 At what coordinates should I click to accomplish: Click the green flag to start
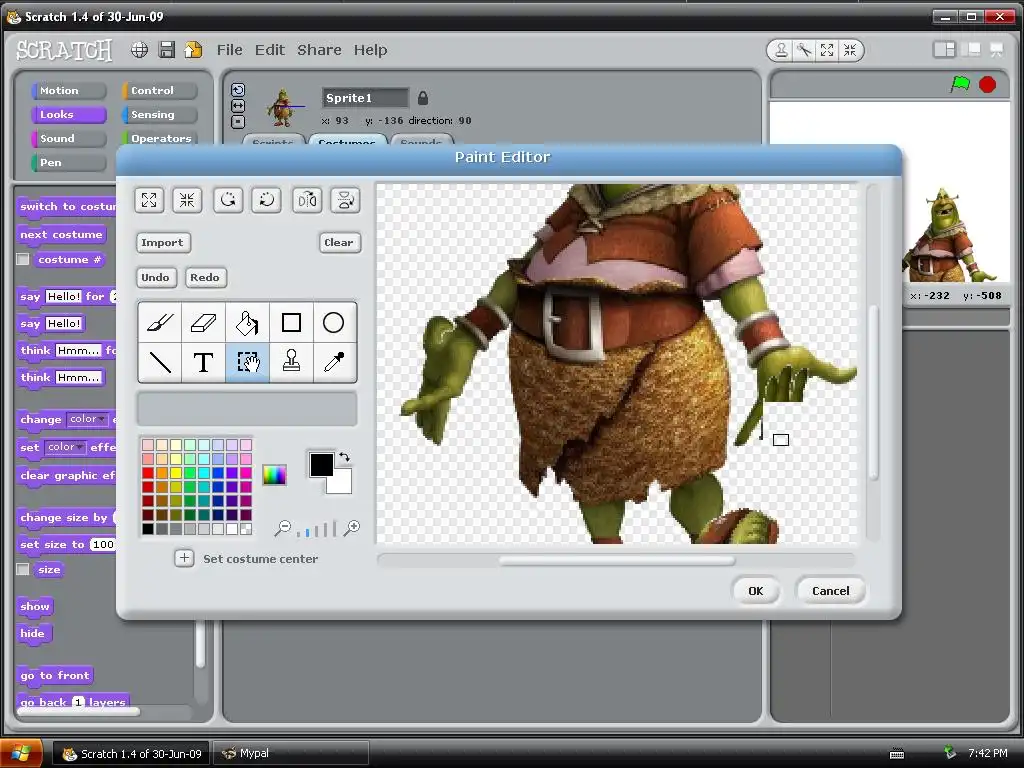tap(960, 84)
